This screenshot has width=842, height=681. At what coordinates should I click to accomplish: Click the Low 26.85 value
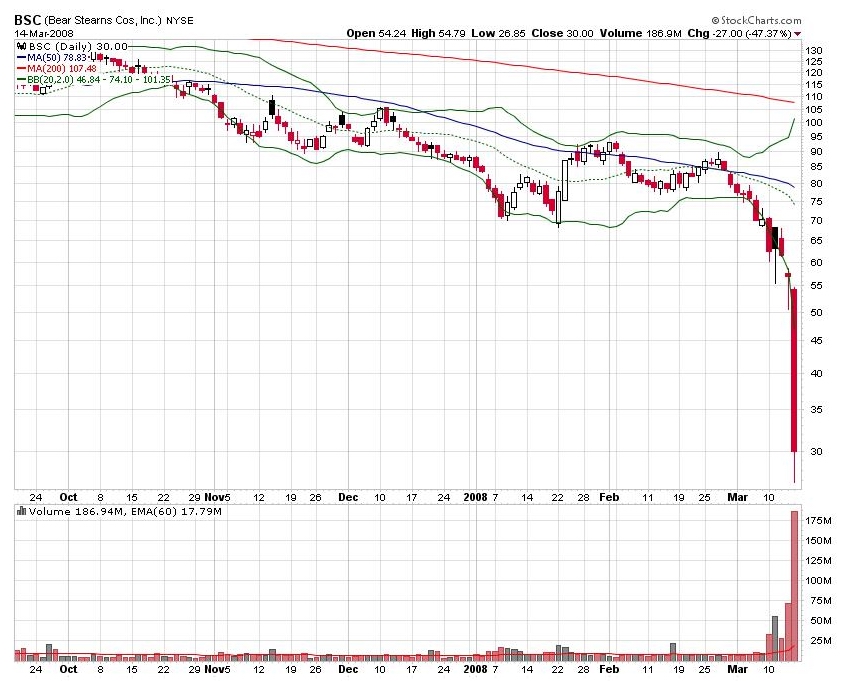point(498,33)
